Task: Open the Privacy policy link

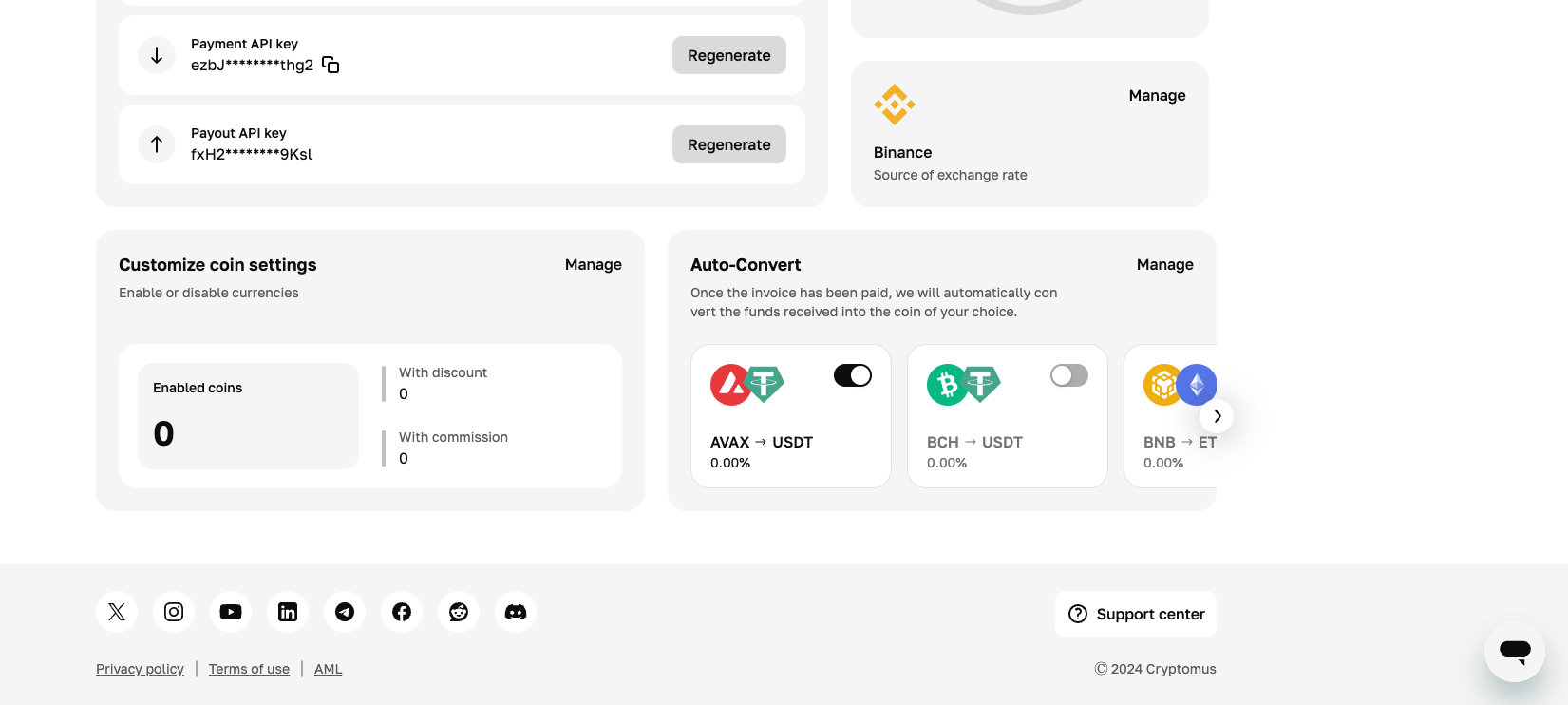Action: tap(140, 669)
